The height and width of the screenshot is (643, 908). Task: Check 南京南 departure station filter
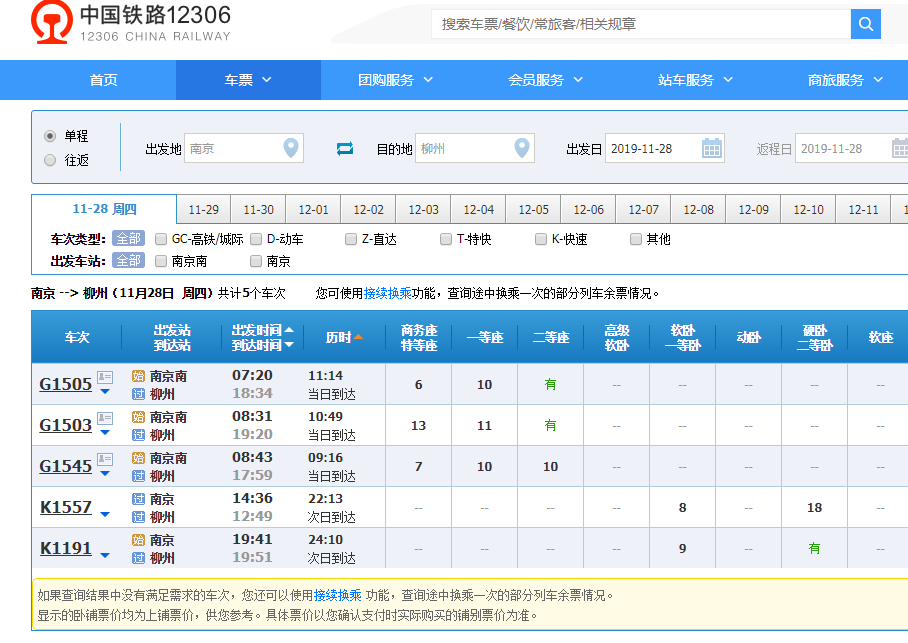161,261
